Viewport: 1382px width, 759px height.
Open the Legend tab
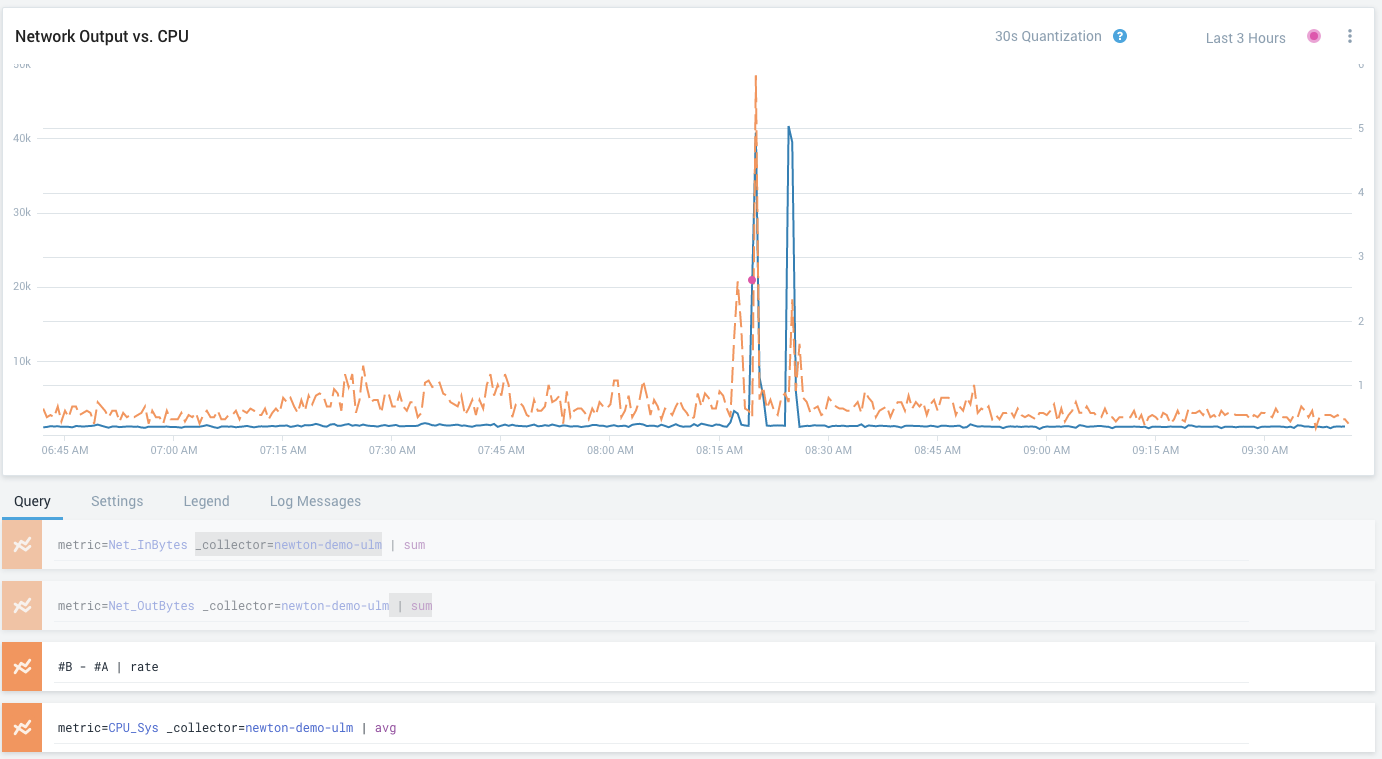pos(206,501)
